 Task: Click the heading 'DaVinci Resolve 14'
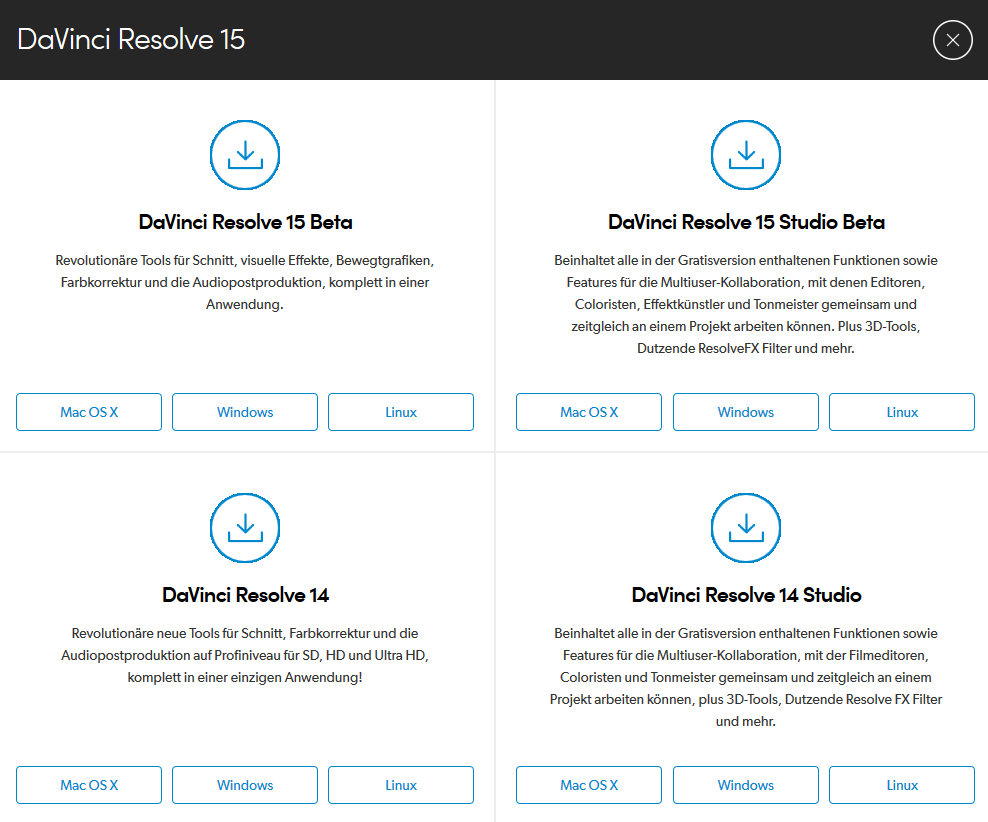[x=245, y=595]
